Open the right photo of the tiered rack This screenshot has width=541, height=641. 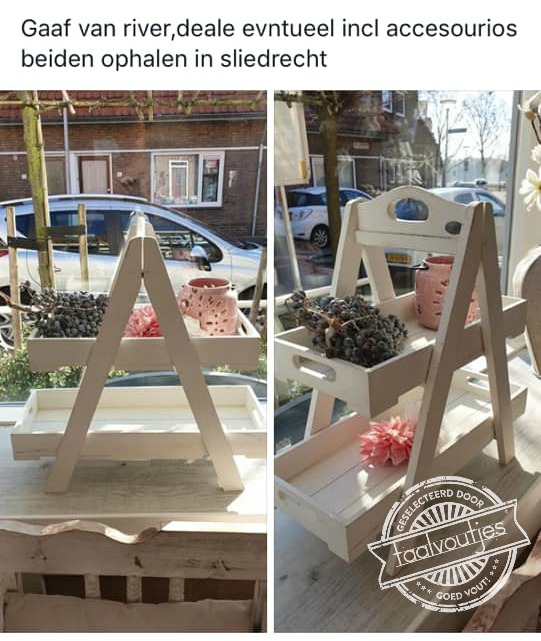(x=407, y=361)
